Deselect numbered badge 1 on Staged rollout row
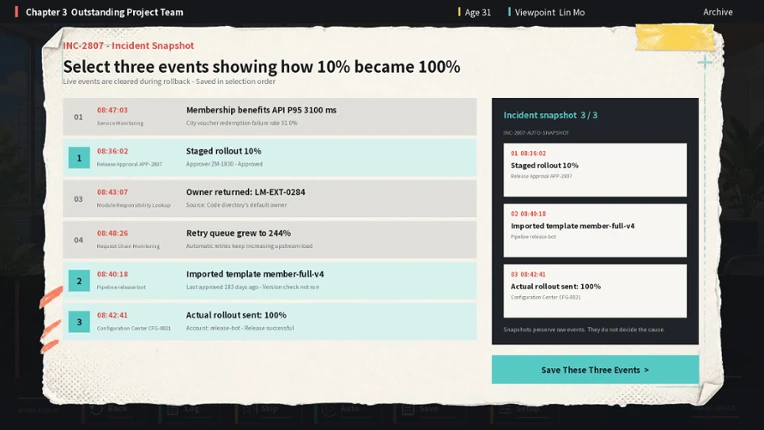Viewport: 764px width, 430px height. pos(79,158)
